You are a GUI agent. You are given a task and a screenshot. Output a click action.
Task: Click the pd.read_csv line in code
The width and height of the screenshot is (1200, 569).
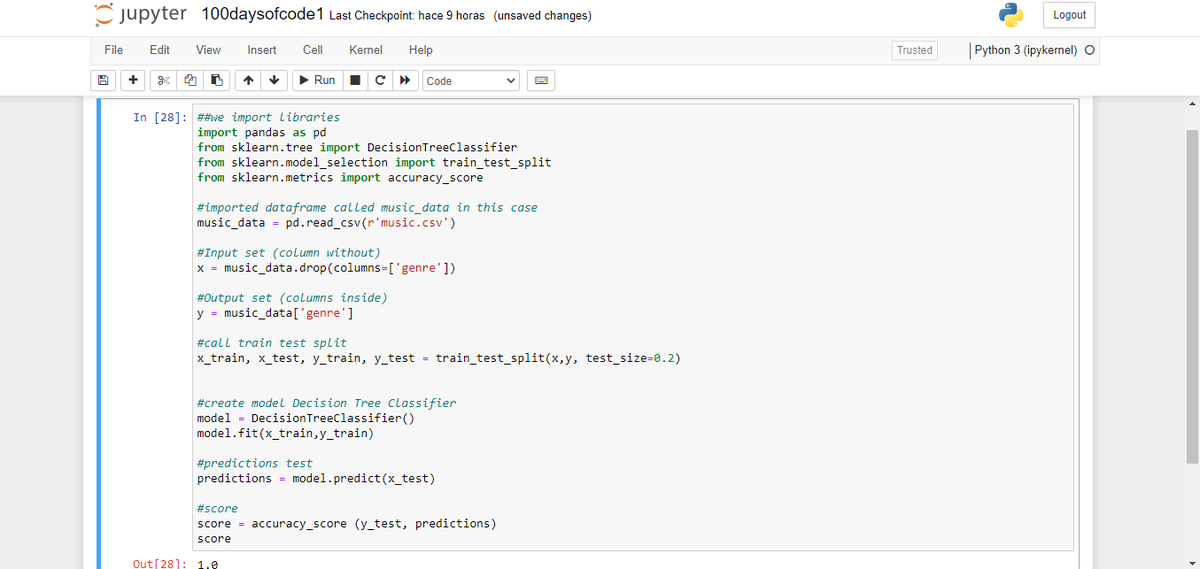[x=327, y=222]
